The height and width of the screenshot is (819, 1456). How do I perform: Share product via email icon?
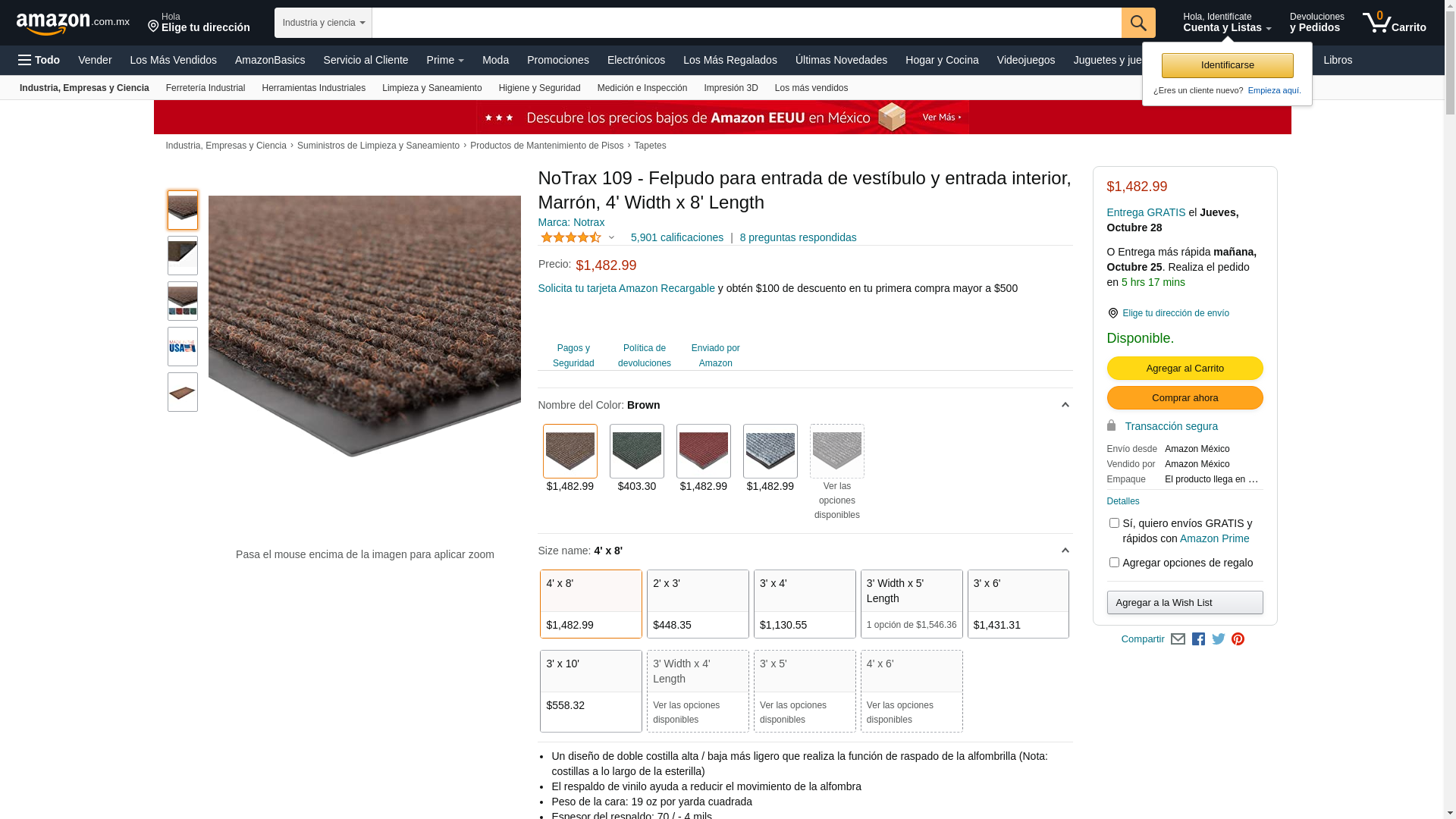point(1178,639)
